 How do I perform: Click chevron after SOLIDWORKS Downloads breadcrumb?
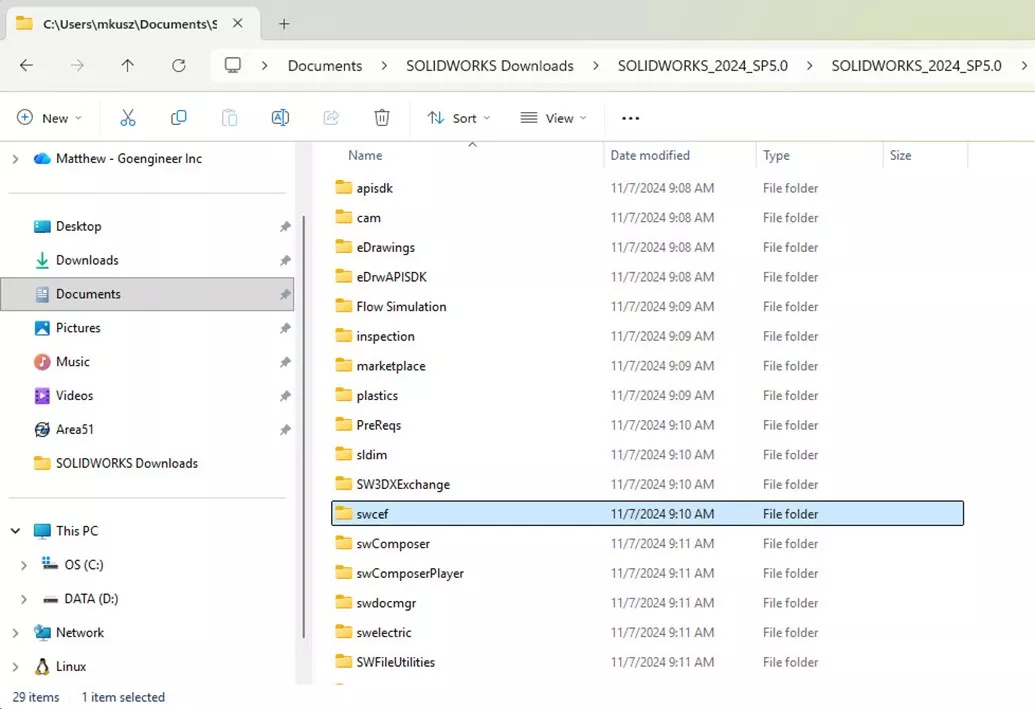click(595, 65)
